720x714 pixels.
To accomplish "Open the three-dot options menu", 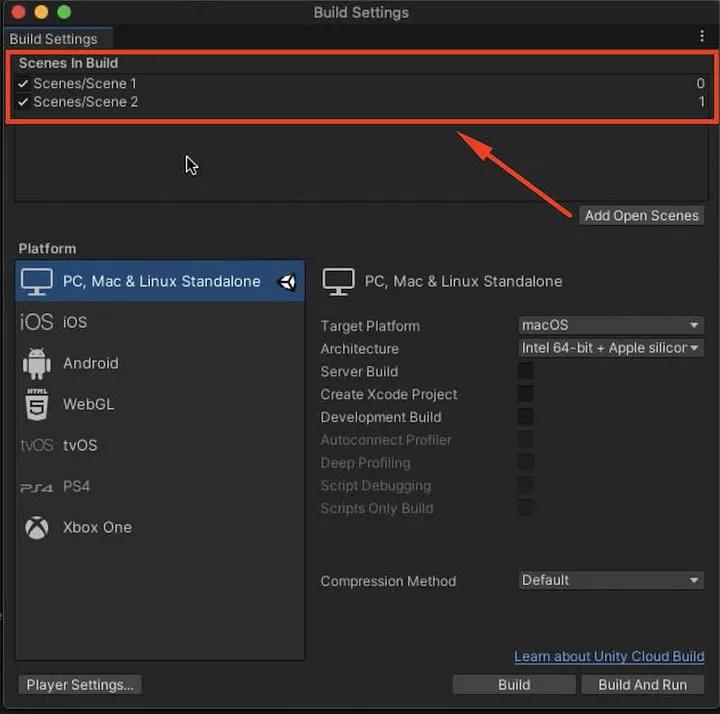I will point(702,36).
